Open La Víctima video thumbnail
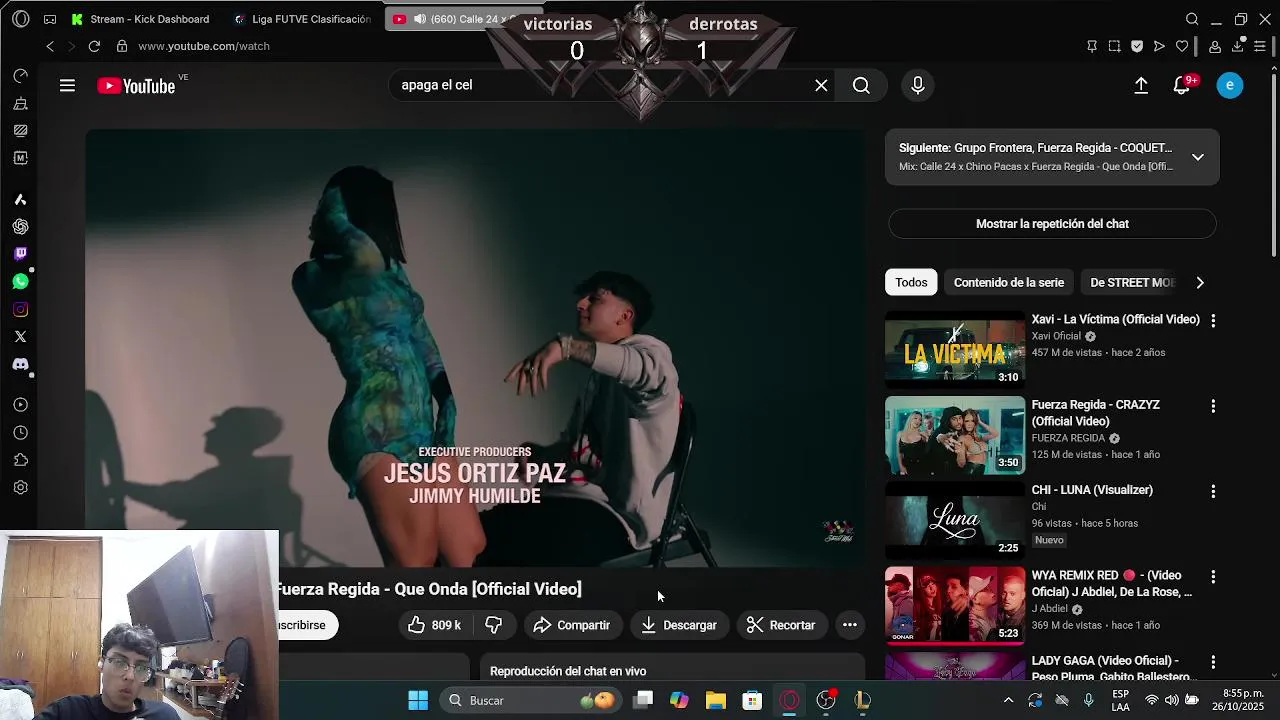 point(955,350)
